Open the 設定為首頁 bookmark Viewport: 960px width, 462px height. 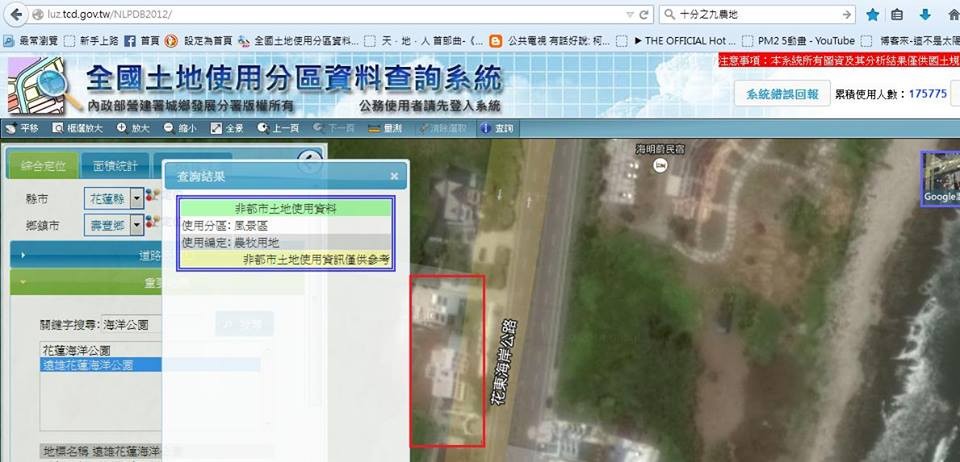point(198,41)
